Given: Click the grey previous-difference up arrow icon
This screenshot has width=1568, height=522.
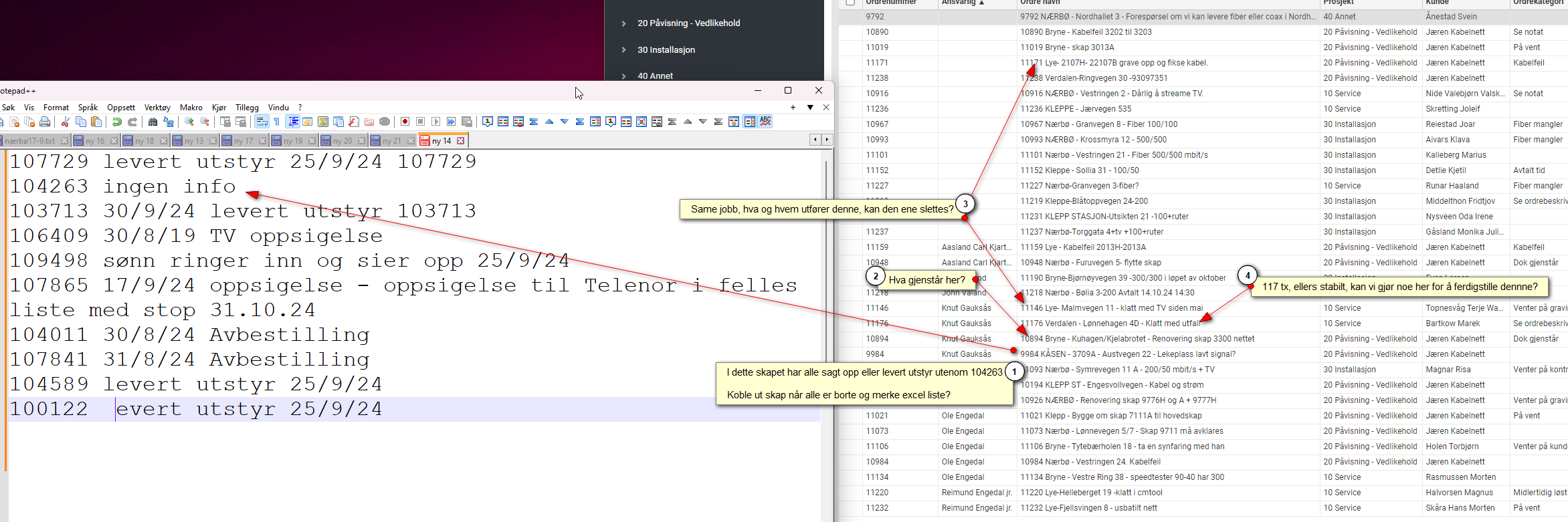Looking at the screenshot, I should (x=688, y=122).
